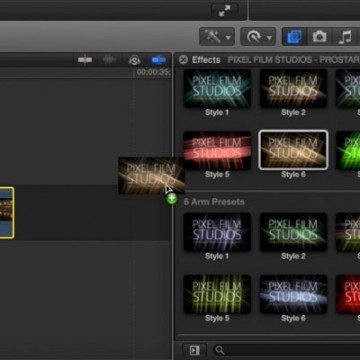This screenshot has width=360, height=360.
Task: Close the Effects browser panel
Action: click(183, 60)
